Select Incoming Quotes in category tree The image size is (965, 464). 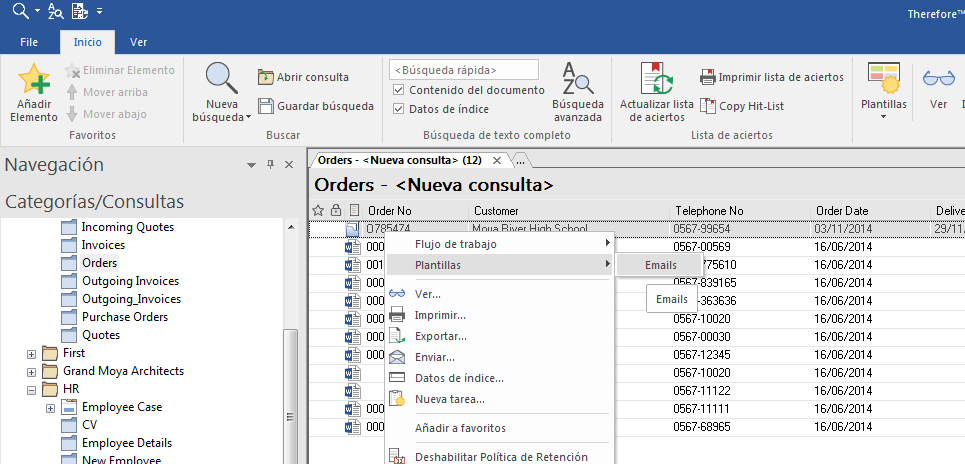coord(127,227)
